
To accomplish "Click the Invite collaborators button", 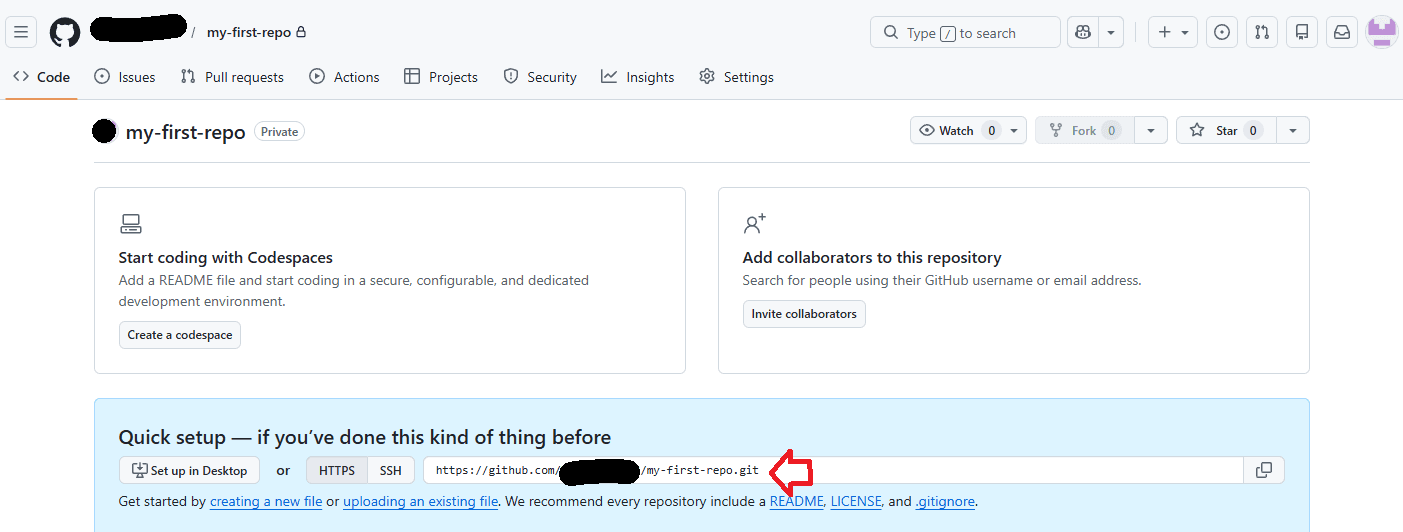I will [x=804, y=314].
